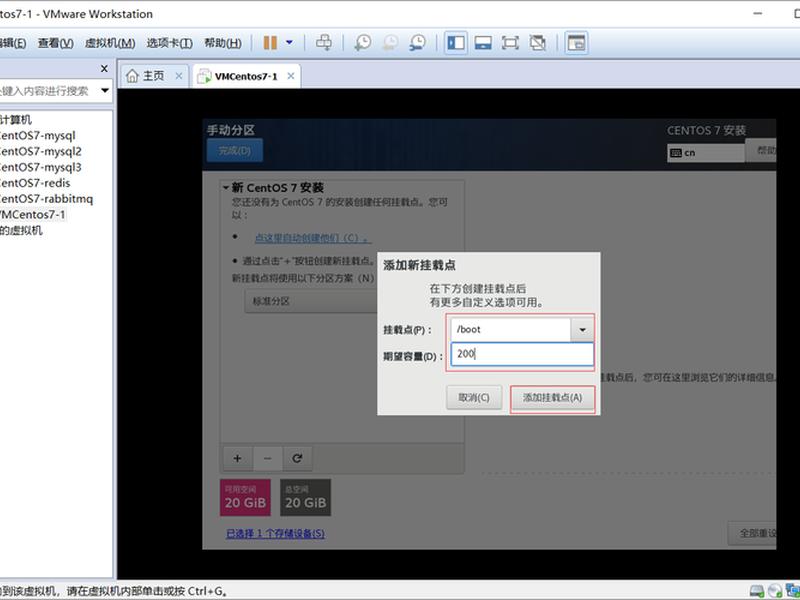Click the 添加挂载点(A) button
This screenshot has width=800, height=600.
tap(553, 397)
